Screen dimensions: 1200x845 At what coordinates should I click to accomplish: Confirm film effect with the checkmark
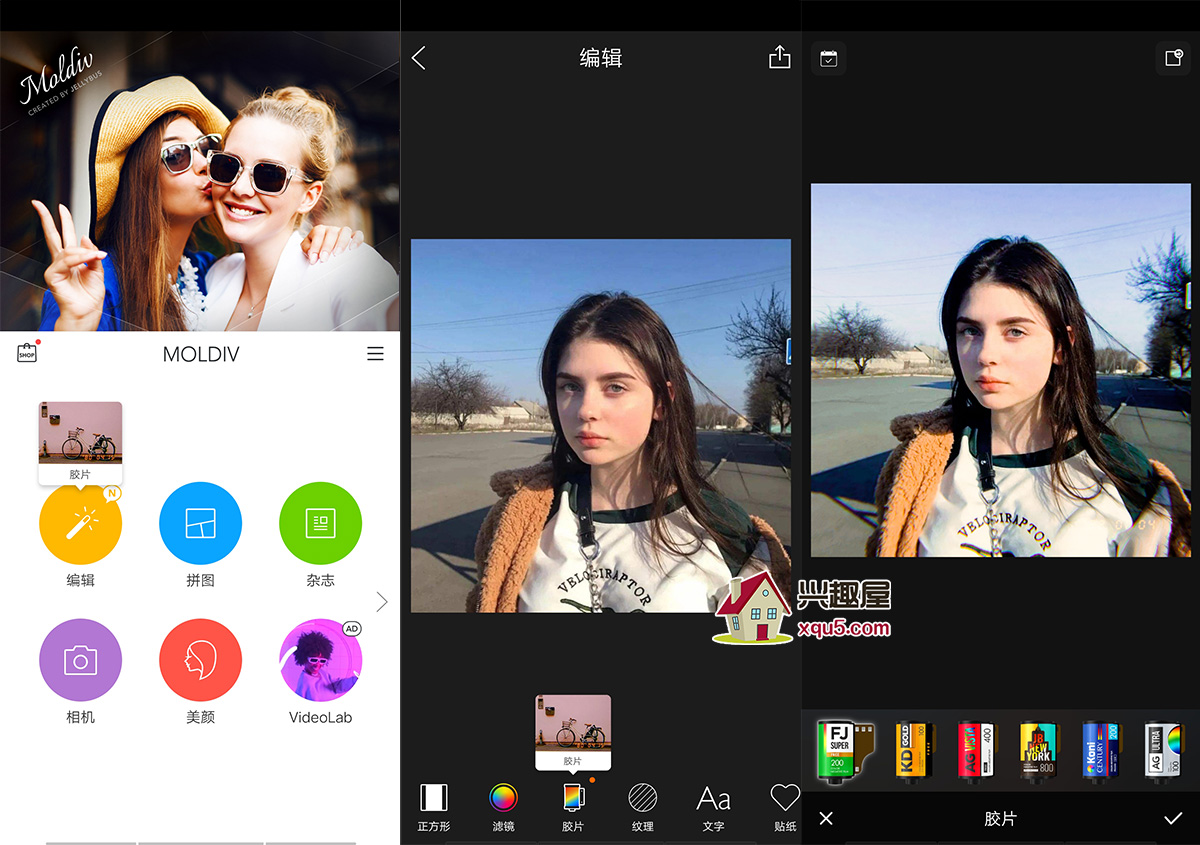(1173, 819)
